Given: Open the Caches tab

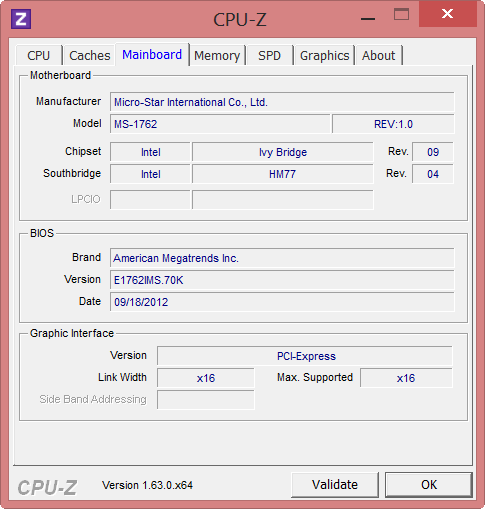Looking at the screenshot, I should tap(89, 55).
